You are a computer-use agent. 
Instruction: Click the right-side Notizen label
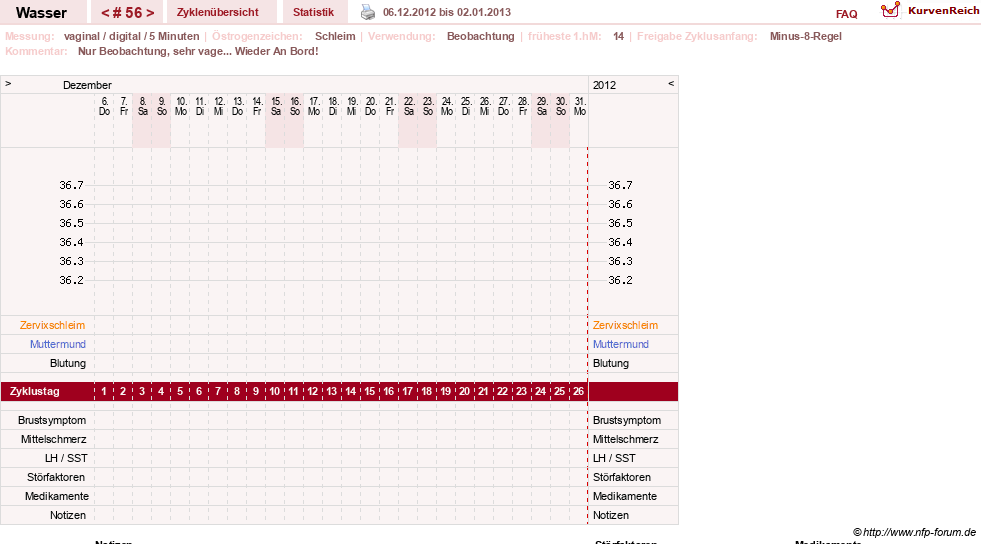pyautogui.click(x=611, y=515)
